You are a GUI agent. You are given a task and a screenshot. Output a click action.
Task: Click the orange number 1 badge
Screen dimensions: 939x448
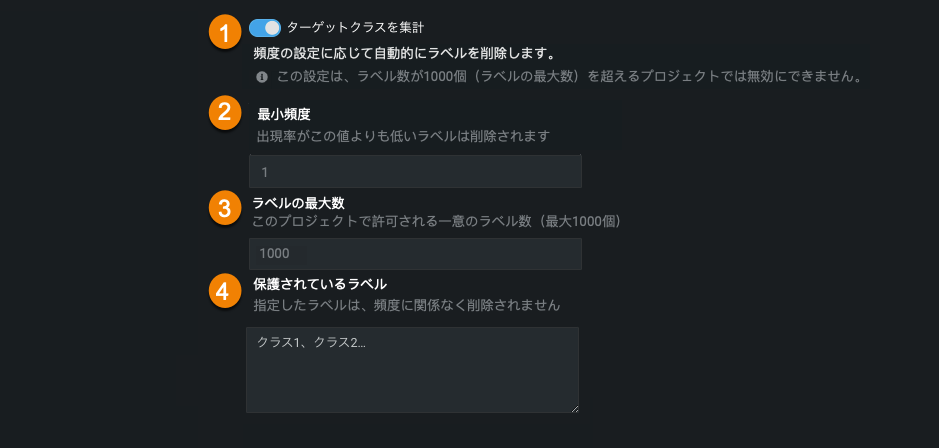tap(225, 32)
